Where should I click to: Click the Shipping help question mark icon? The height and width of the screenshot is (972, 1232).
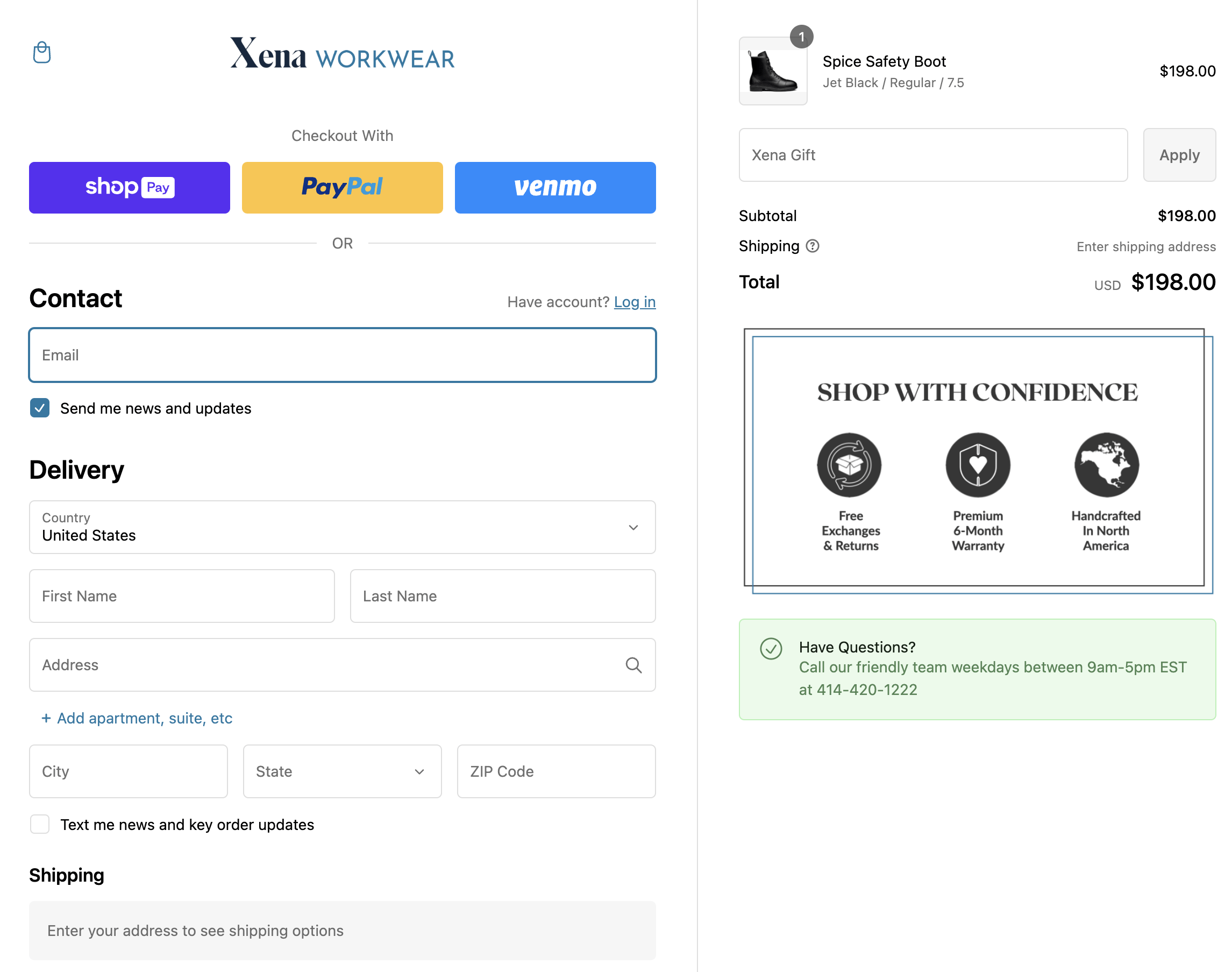(812, 246)
